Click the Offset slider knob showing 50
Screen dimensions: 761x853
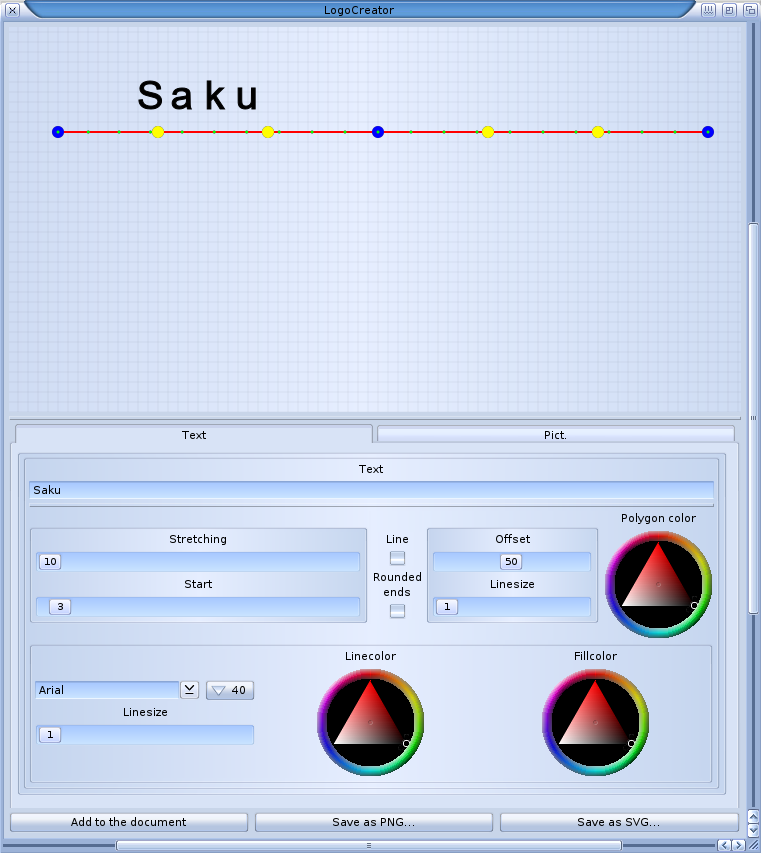pos(511,561)
